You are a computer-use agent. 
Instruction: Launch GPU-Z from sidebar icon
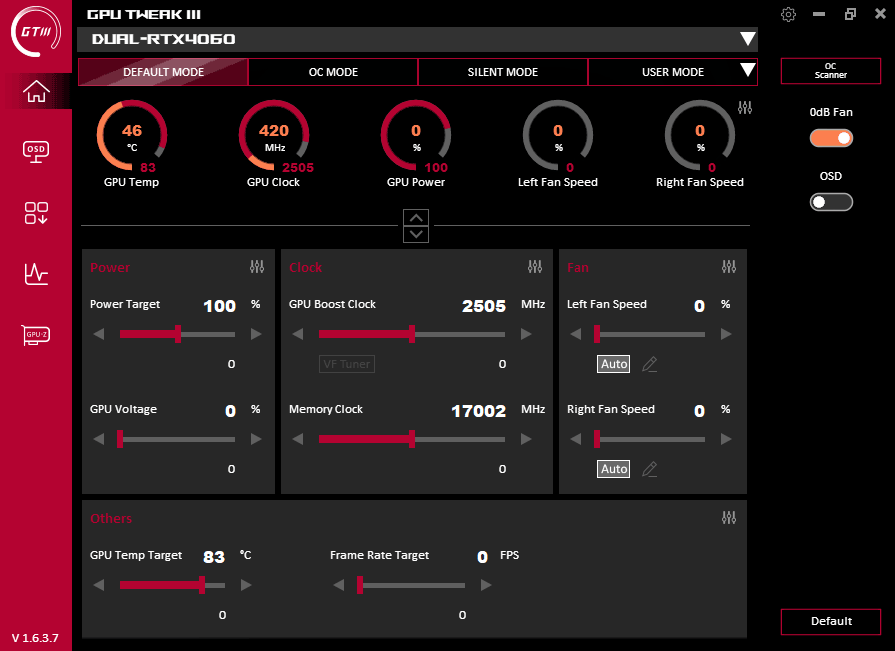36,335
